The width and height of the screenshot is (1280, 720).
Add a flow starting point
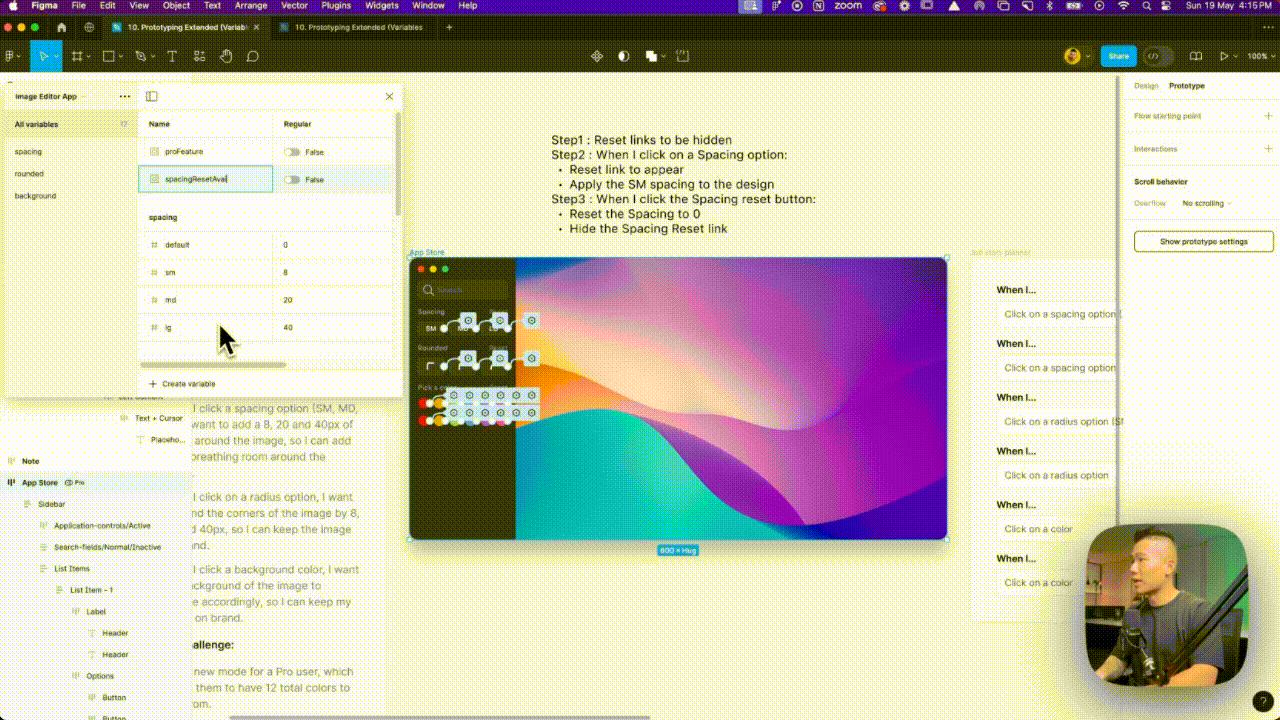(1268, 116)
